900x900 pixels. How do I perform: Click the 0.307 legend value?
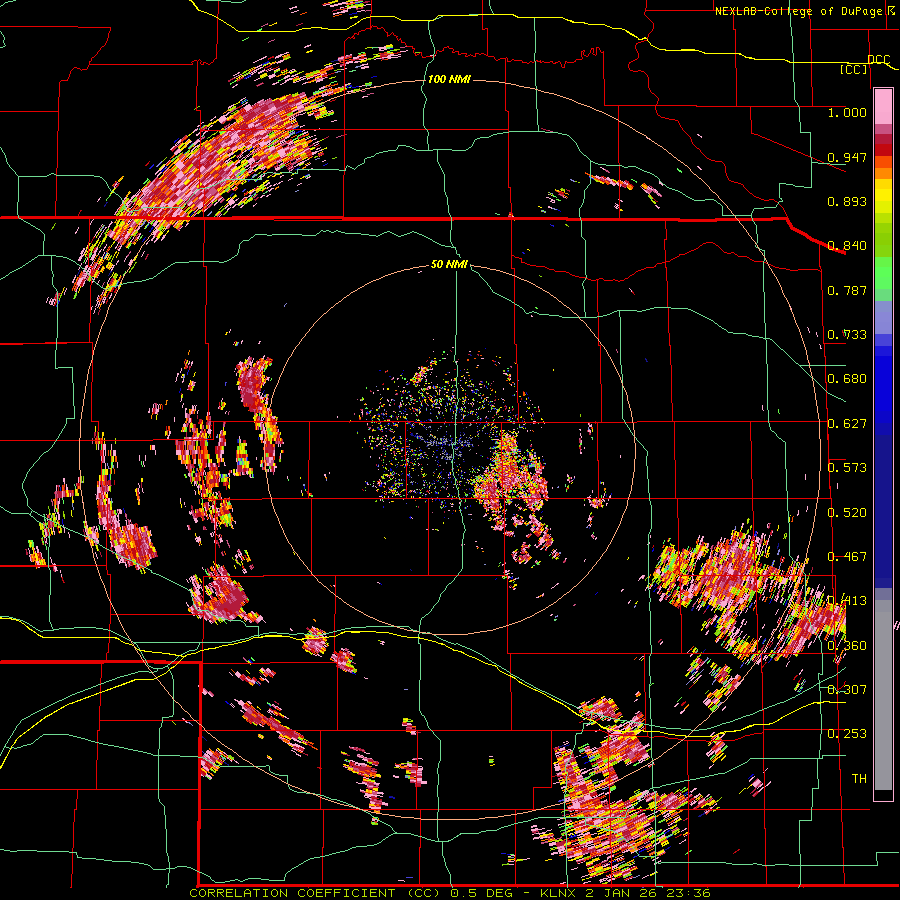(x=847, y=690)
